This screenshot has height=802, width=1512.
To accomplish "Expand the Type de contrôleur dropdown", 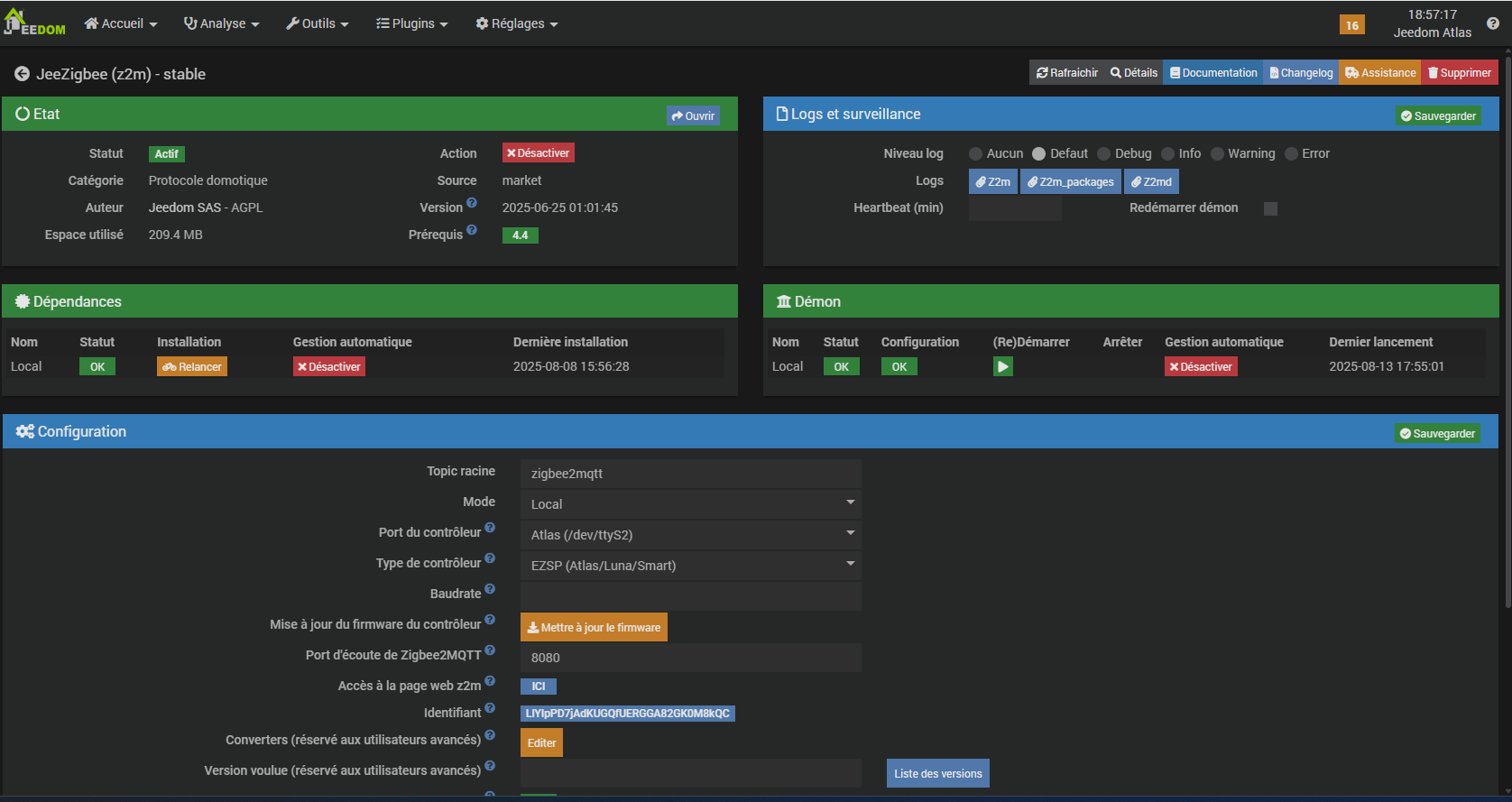I will (690, 565).
